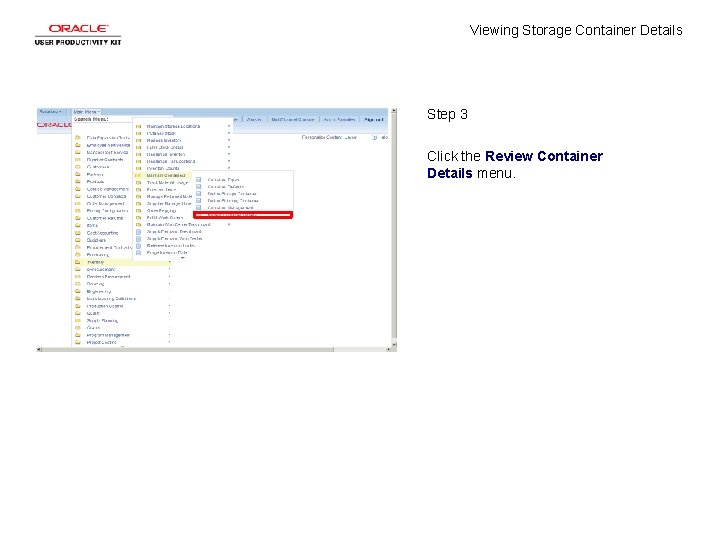Open the Favorites dropdown

coord(51,112)
